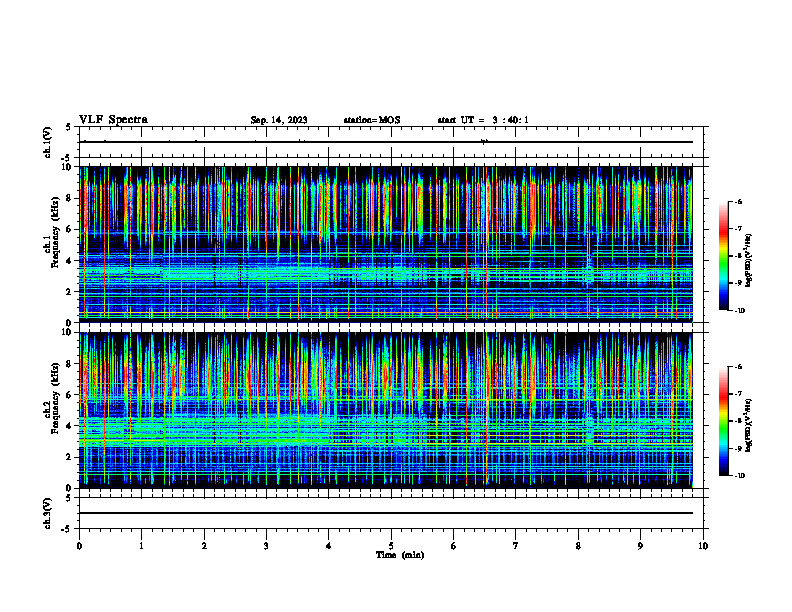Click the ch.3 voltage waveform trace
The image size is (792, 612).
[385, 513]
